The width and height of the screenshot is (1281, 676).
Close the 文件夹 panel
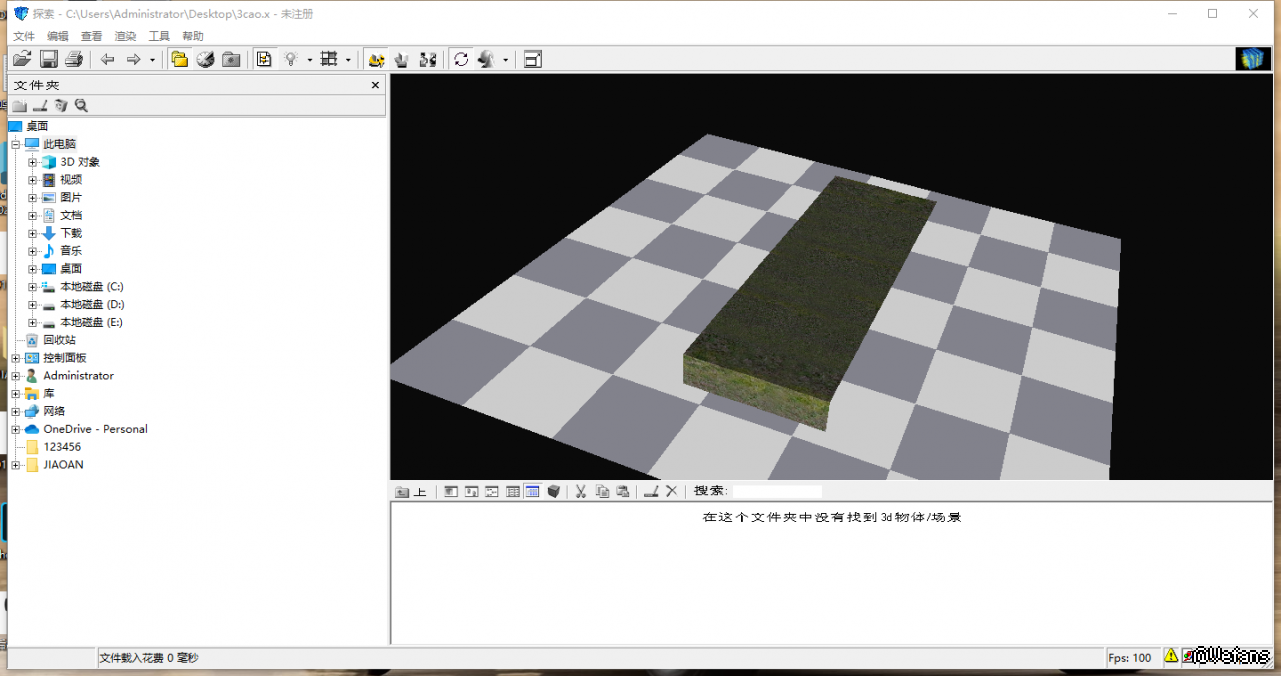pyautogui.click(x=376, y=85)
